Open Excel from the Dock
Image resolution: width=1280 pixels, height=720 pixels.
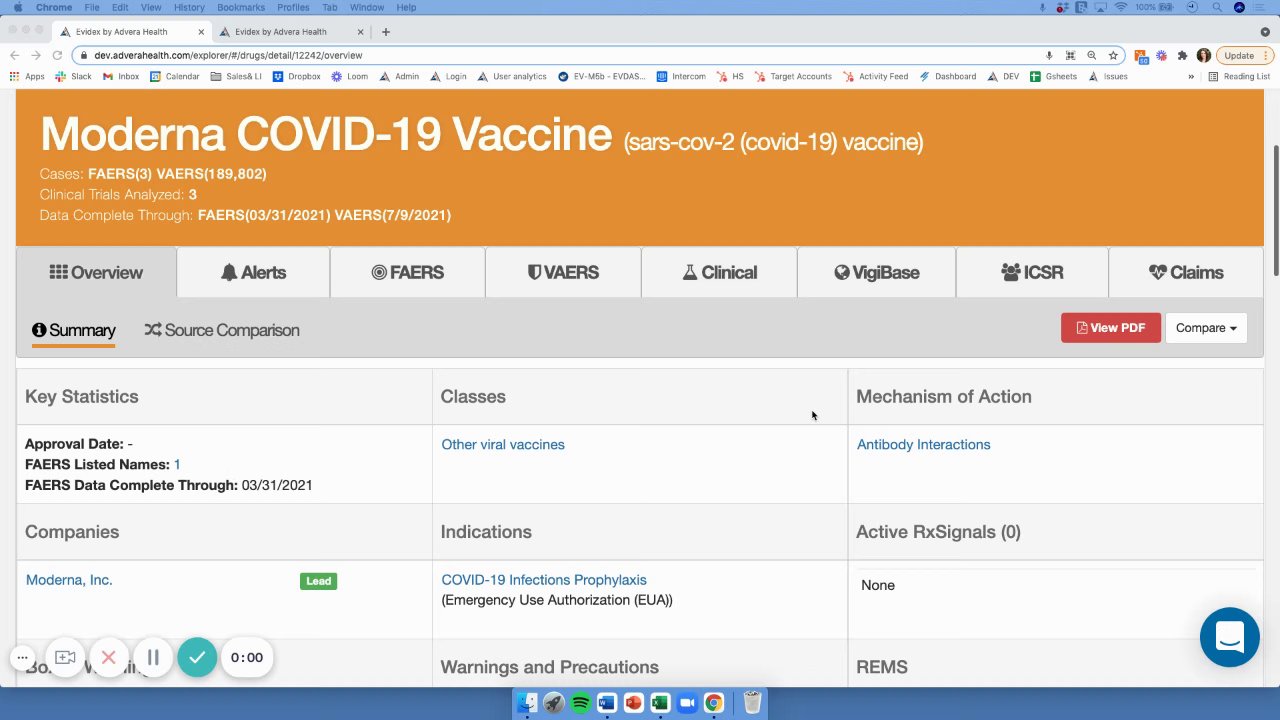point(659,703)
